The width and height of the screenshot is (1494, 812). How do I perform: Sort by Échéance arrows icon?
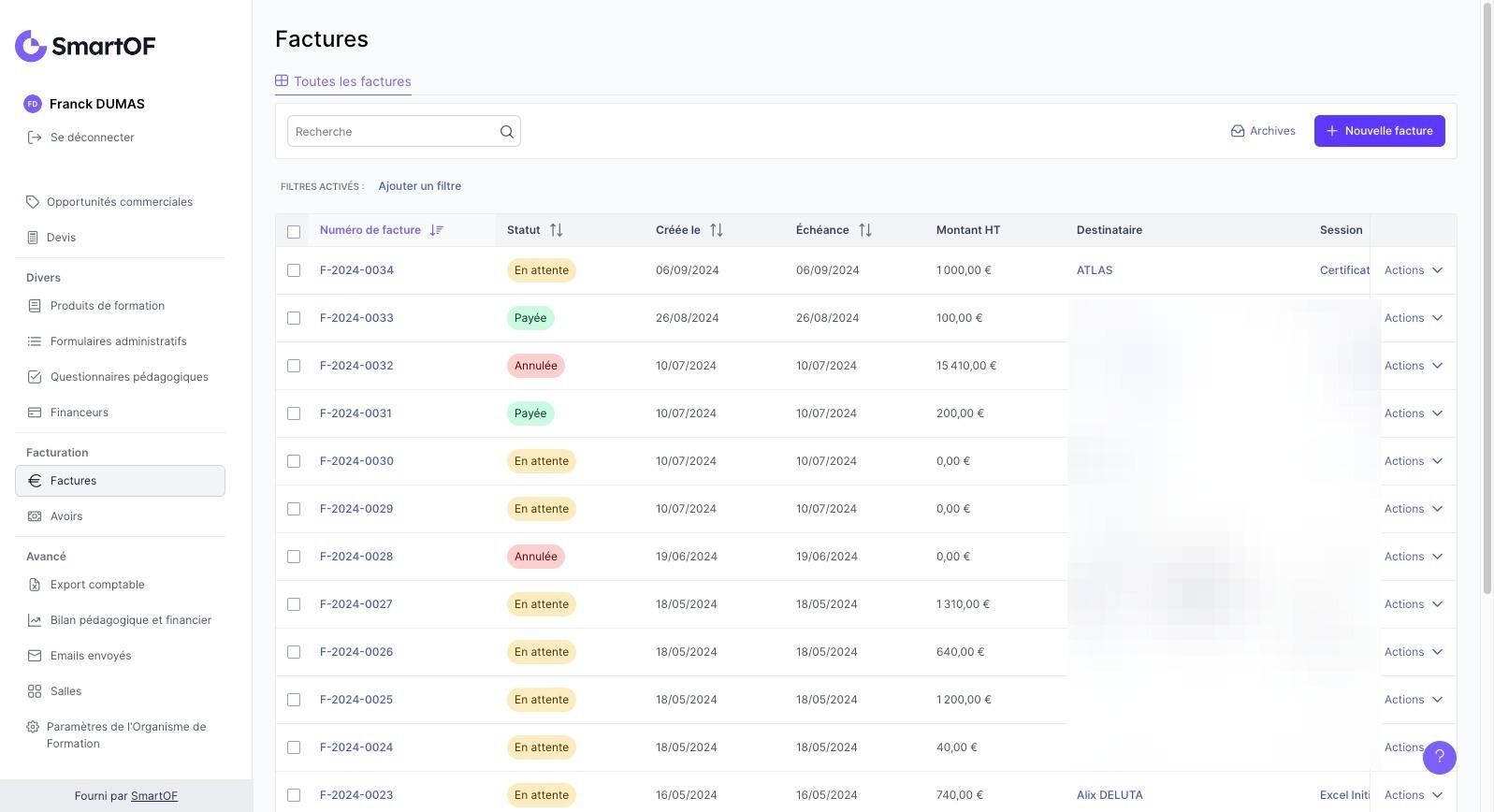tap(864, 230)
